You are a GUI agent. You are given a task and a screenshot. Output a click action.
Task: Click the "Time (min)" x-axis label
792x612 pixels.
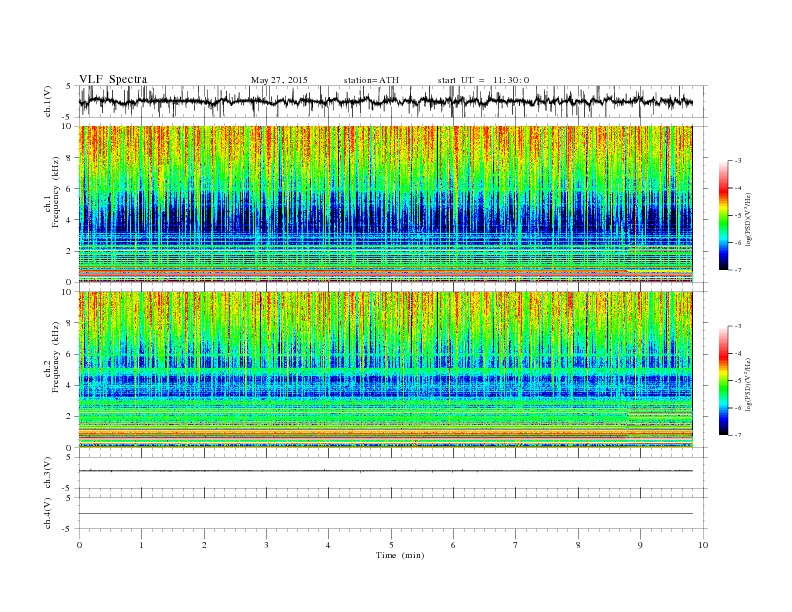pos(400,555)
